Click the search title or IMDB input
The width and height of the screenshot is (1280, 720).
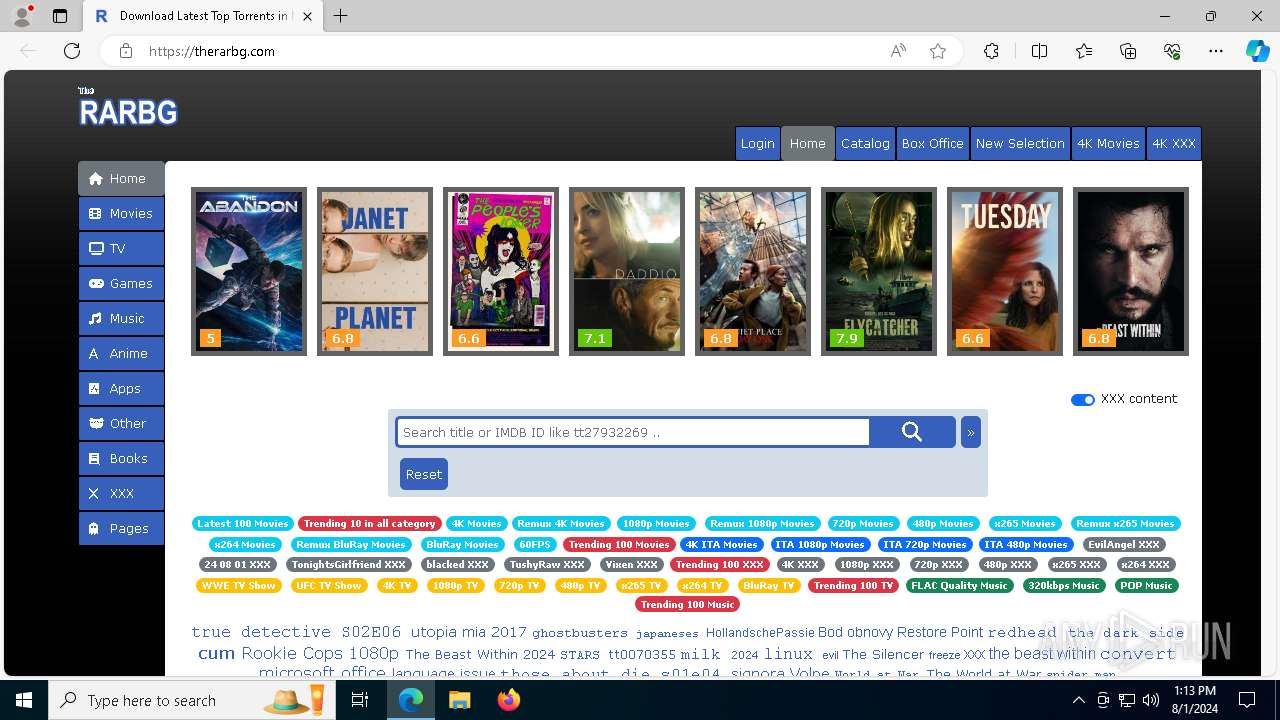tap(633, 432)
